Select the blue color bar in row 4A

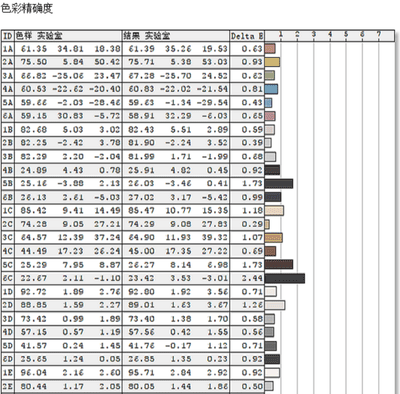point(271,89)
